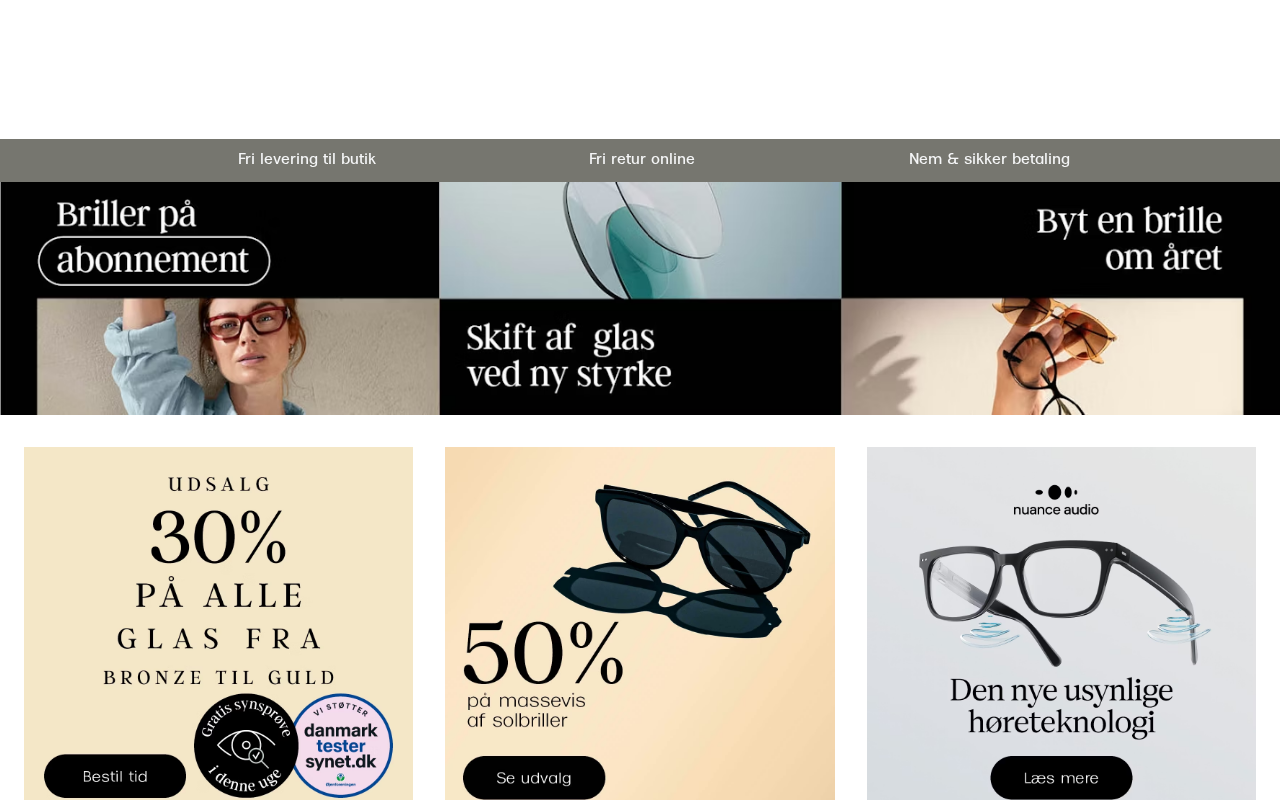1280x800 pixels.
Task: Click the abonnement outlined pill label
Action: [154, 260]
